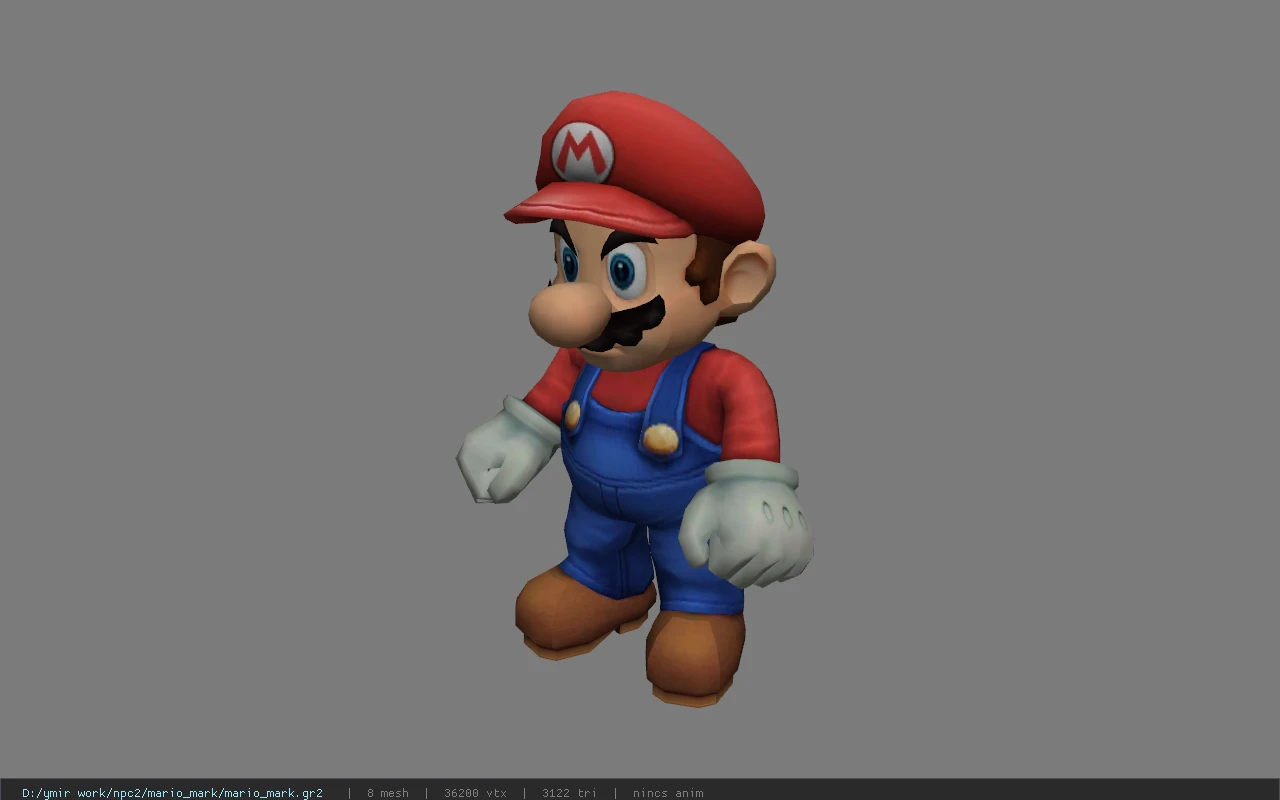The image size is (1280, 800).
Task: Click the mario_mark.gr2 file path in status bar
Action: pyautogui.click(x=172, y=793)
